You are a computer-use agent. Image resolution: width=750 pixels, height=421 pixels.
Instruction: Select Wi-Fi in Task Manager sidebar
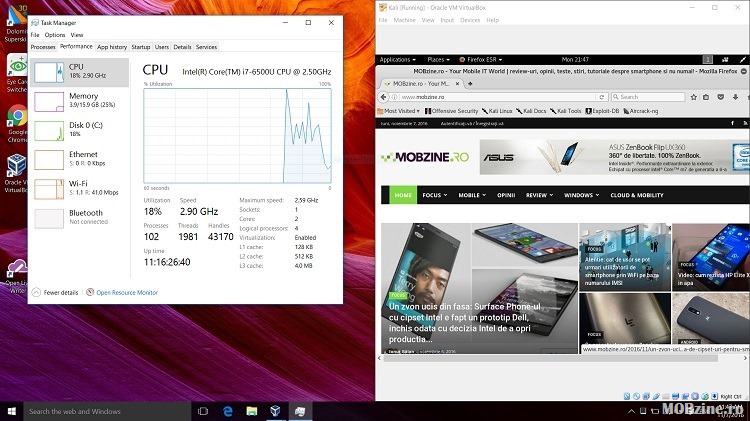[79, 189]
